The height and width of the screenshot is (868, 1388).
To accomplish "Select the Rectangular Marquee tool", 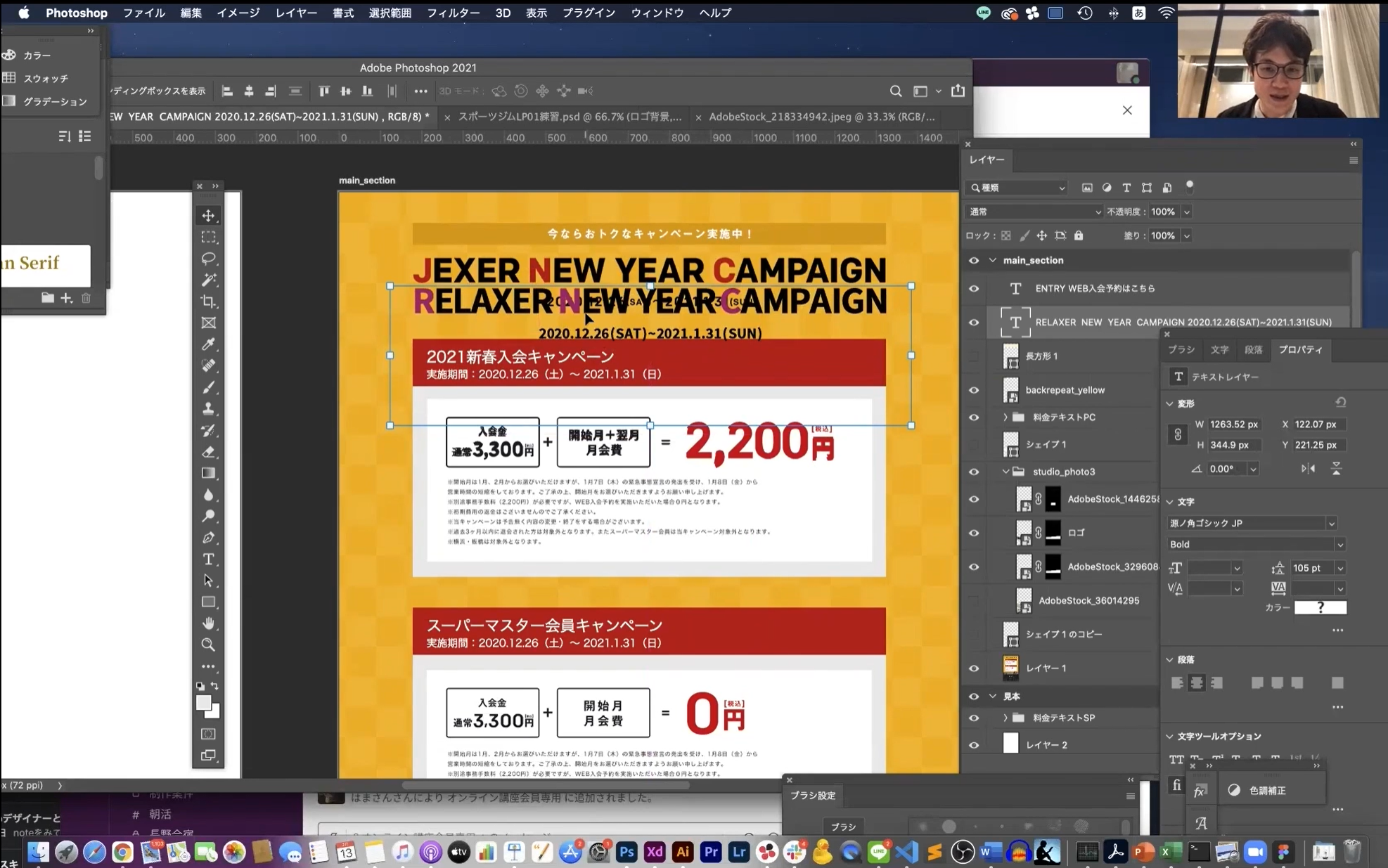I will 208,237.
